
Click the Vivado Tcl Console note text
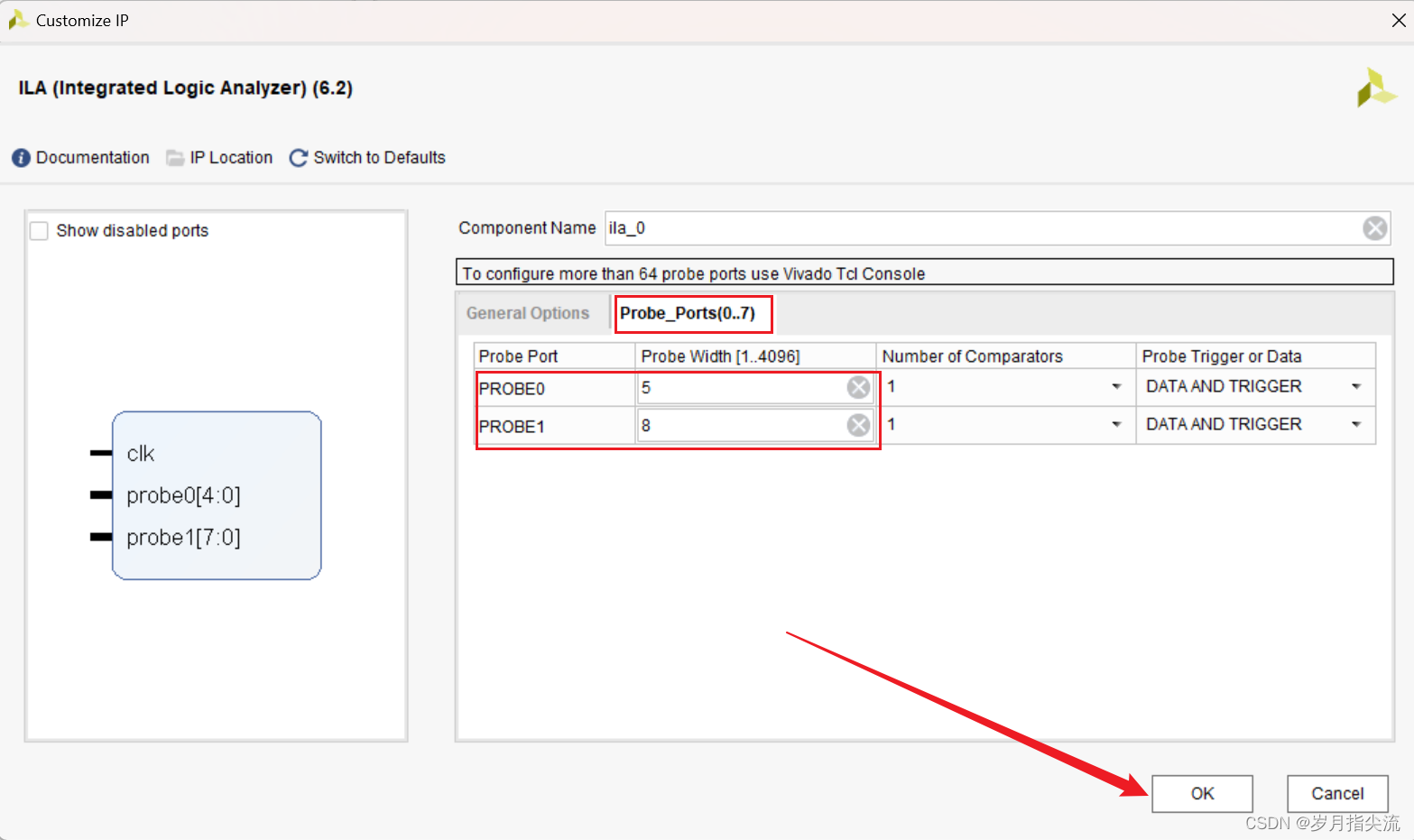click(x=693, y=273)
